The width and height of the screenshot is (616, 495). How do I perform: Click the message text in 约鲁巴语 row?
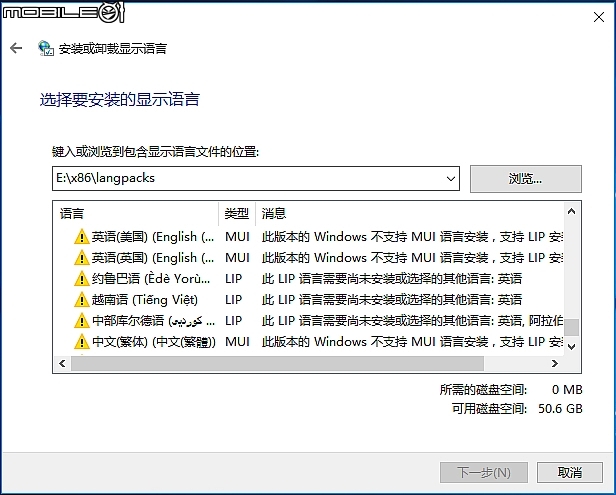click(392, 279)
